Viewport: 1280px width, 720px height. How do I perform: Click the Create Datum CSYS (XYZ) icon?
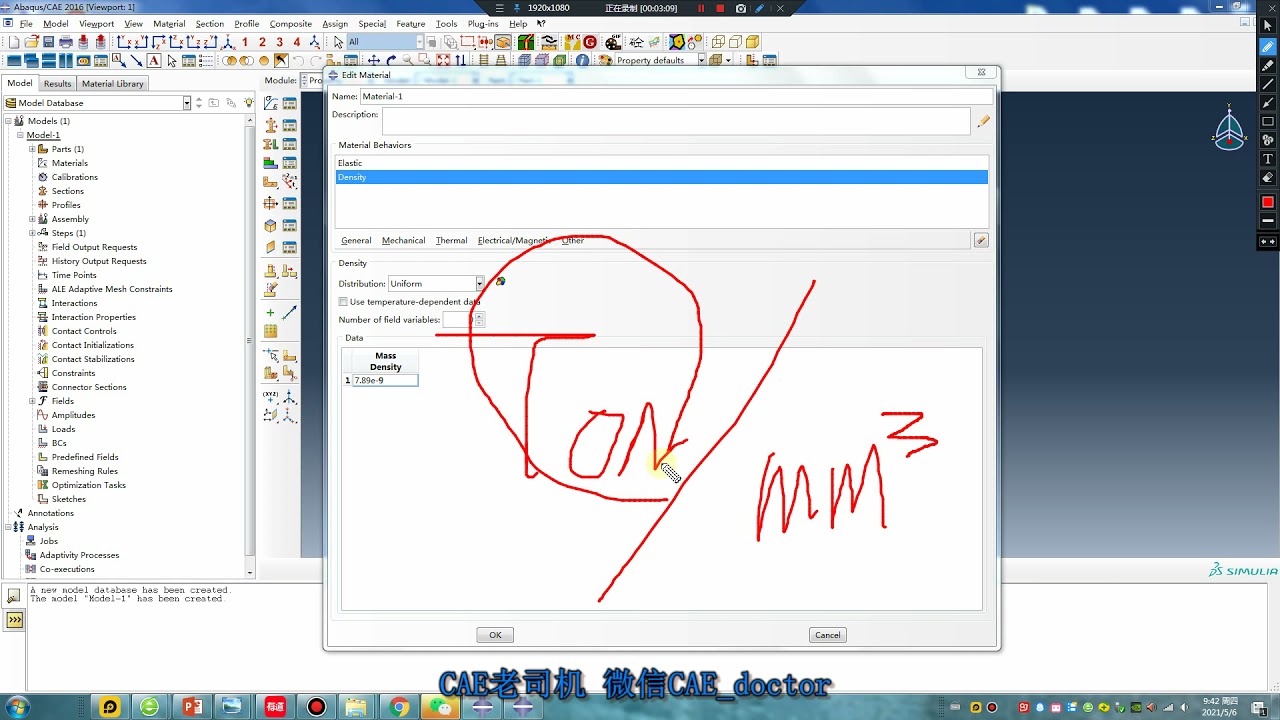(270, 397)
